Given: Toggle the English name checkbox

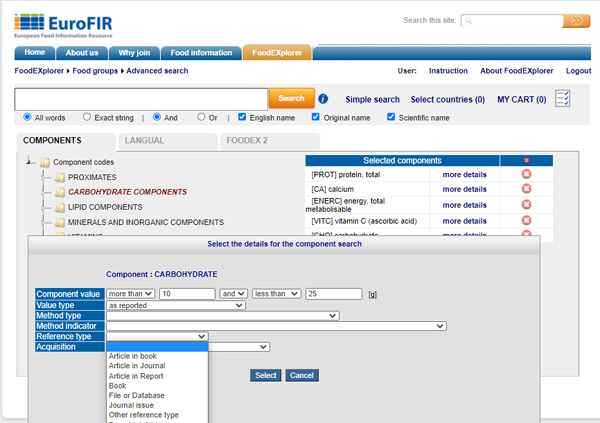Looking at the screenshot, I should tap(242, 117).
